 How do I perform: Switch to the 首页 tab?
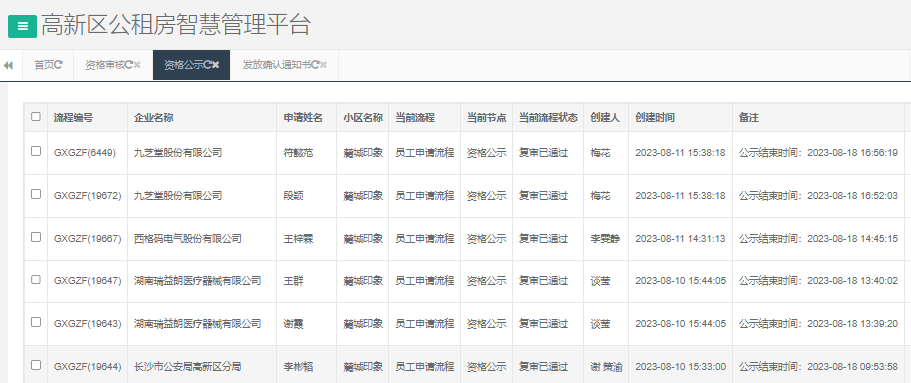coord(48,65)
